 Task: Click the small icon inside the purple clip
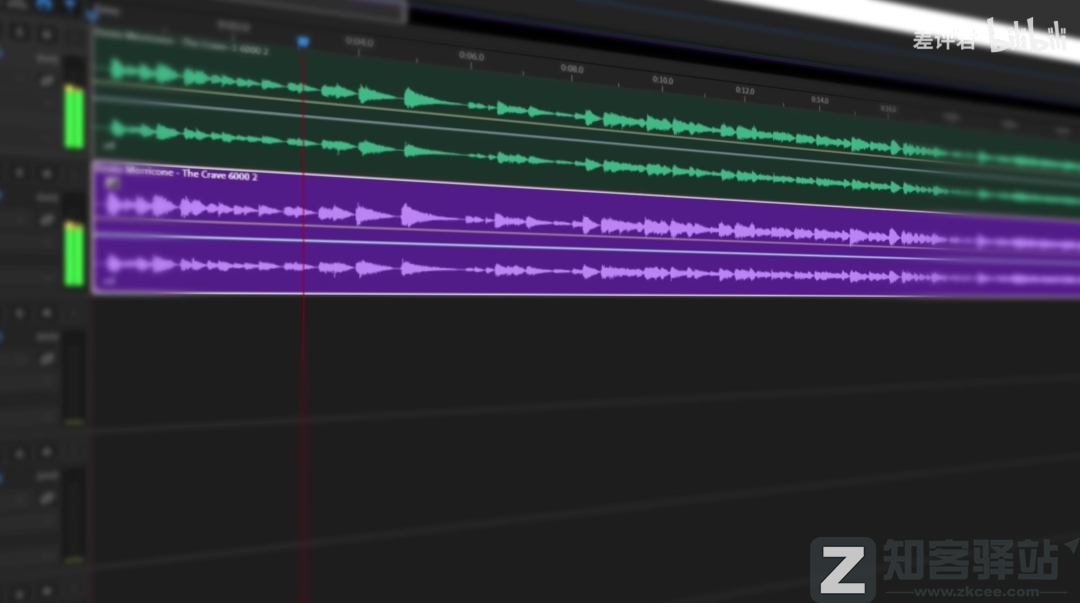(112, 183)
